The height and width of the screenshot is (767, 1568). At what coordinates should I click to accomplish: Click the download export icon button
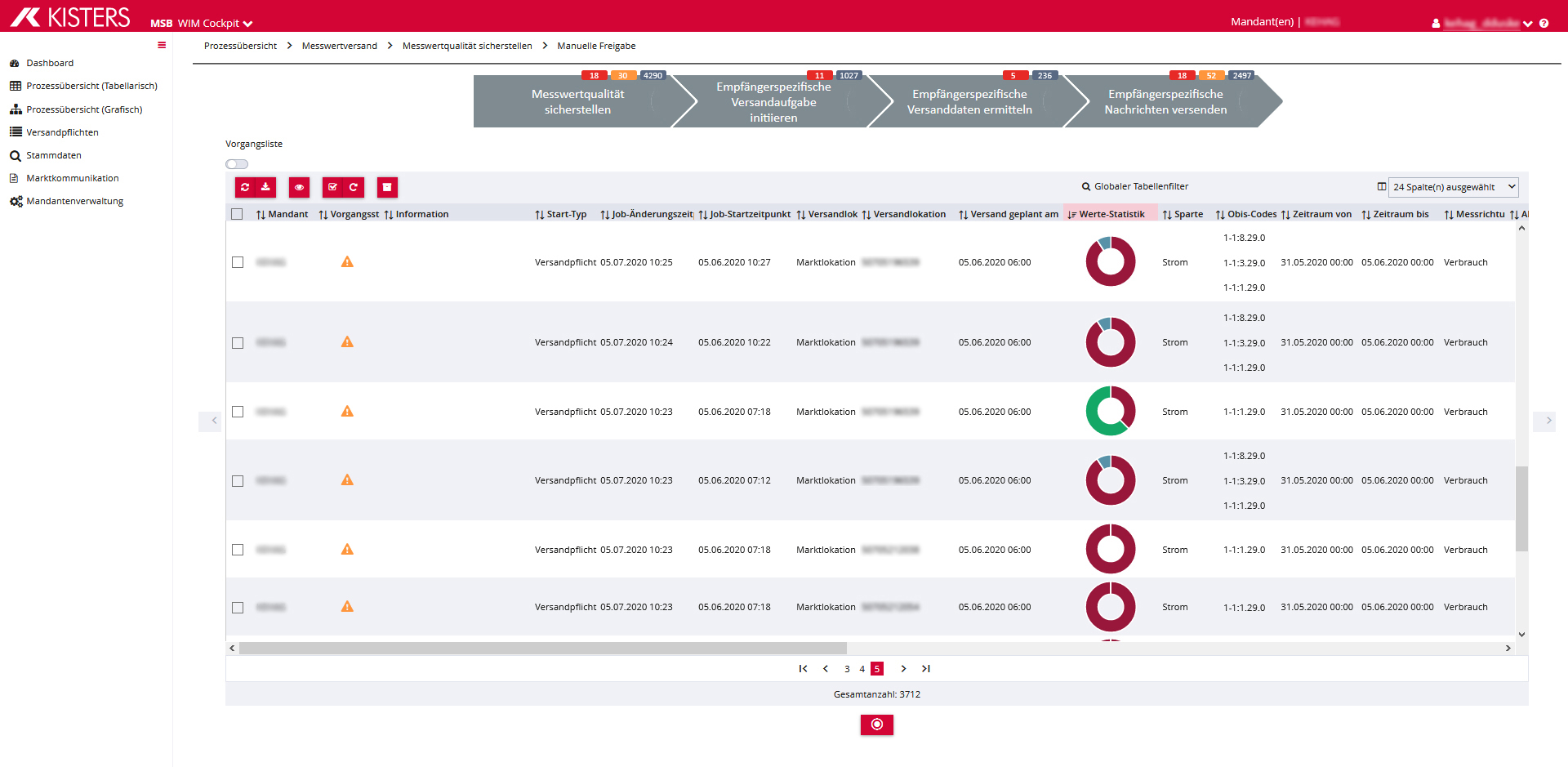point(265,187)
